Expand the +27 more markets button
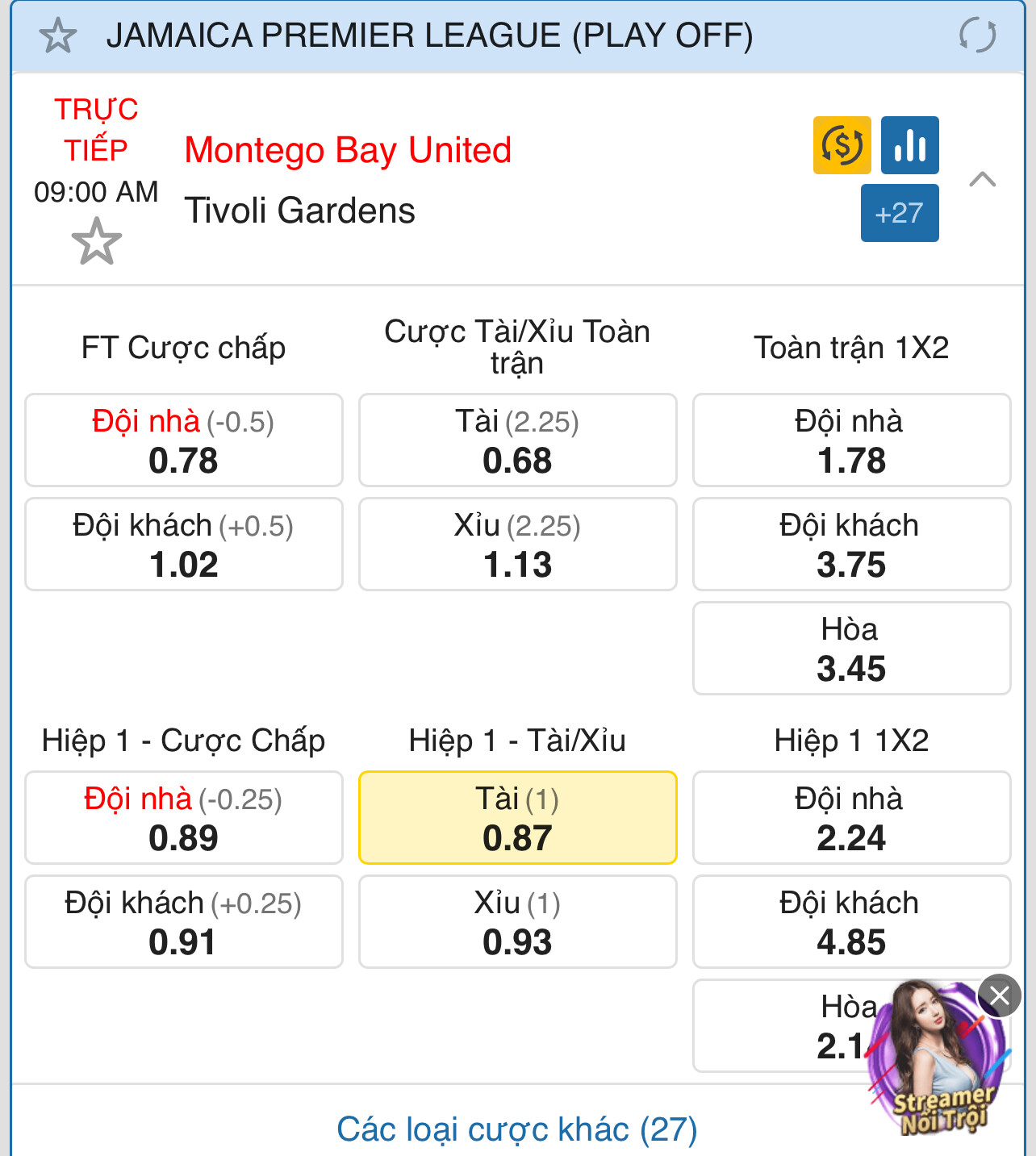Image resolution: width=1036 pixels, height=1156 pixels. coord(900,213)
